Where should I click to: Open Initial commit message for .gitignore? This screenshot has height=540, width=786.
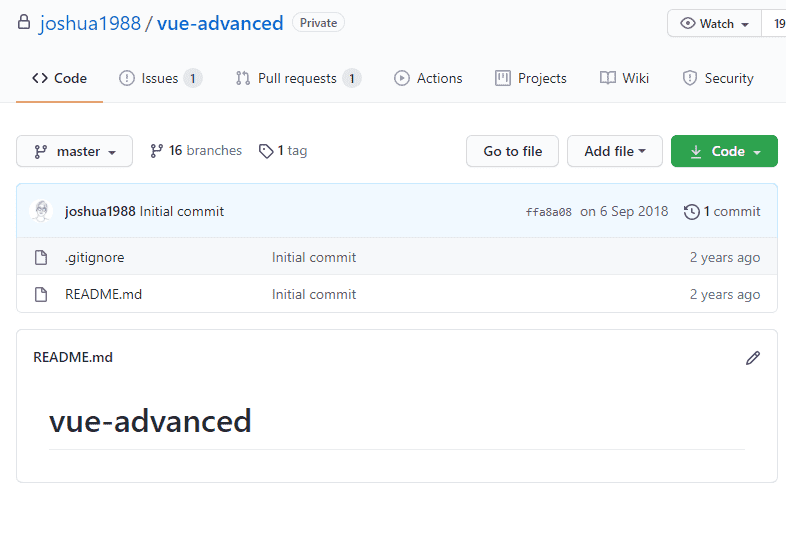(314, 257)
